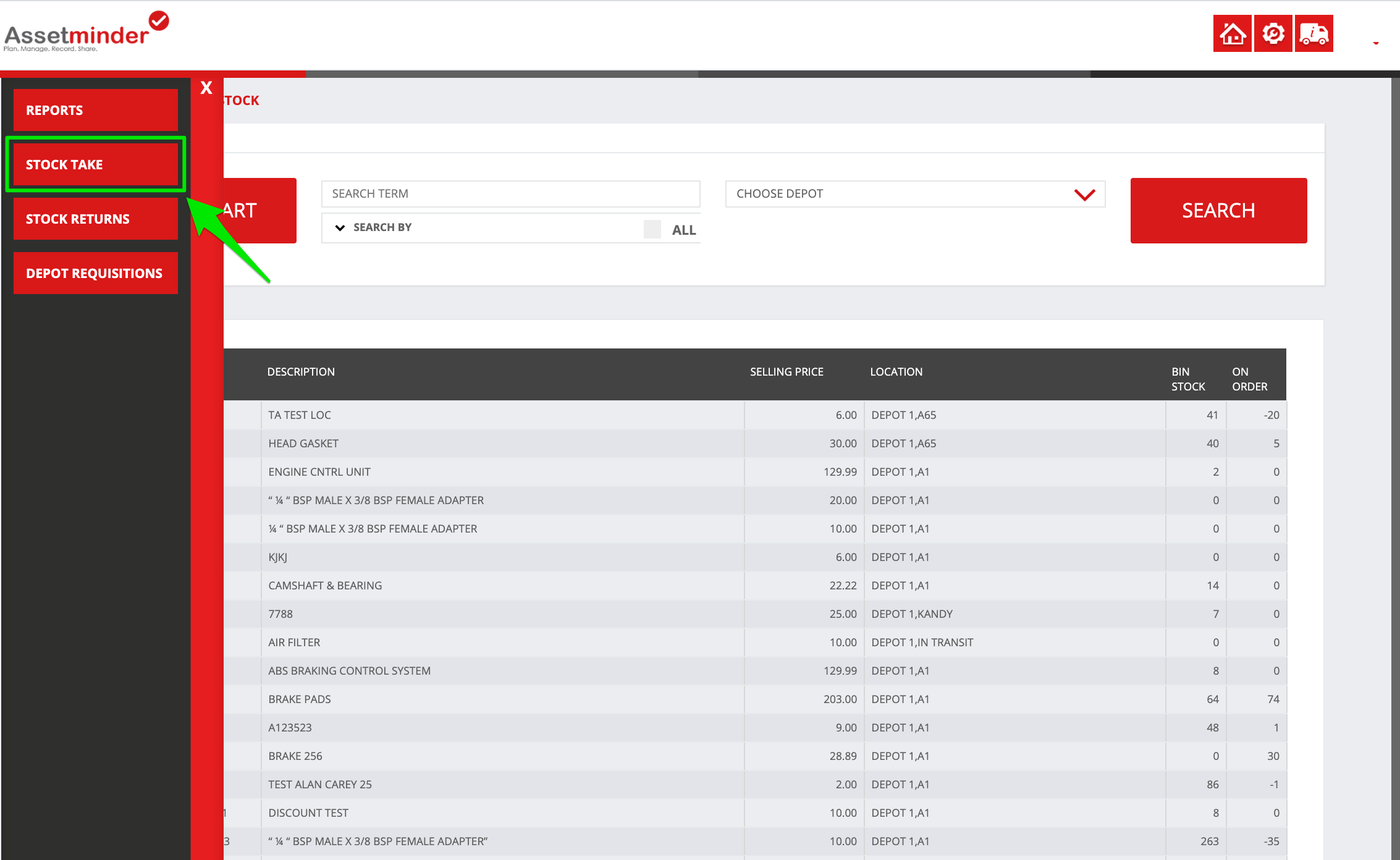The image size is (1400, 860).
Task: Click the KJKJ description cell
Action: pos(503,557)
